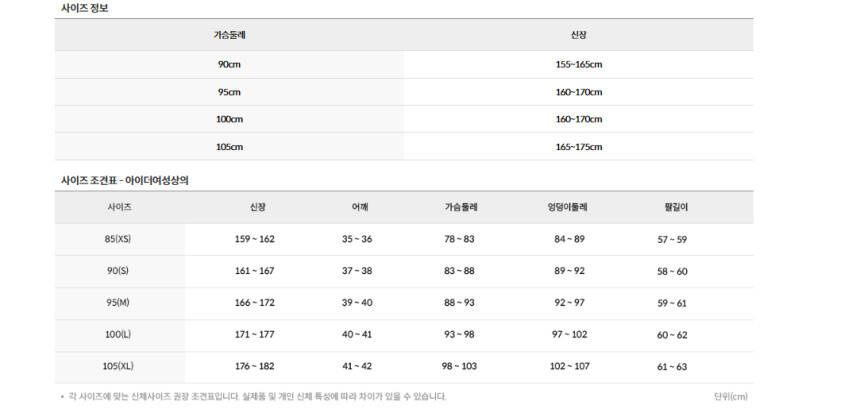Click the 어깨 column header
This screenshot has width=860, height=409.
click(359, 208)
